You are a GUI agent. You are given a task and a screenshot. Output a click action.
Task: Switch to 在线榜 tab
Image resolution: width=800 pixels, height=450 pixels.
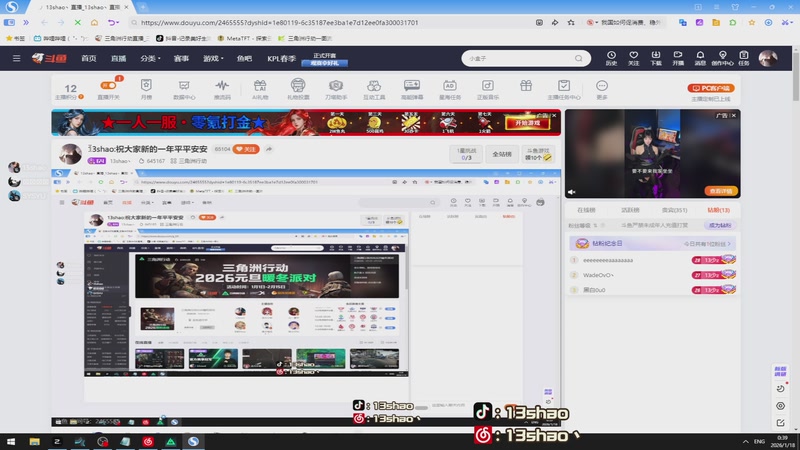coord(586,210)
